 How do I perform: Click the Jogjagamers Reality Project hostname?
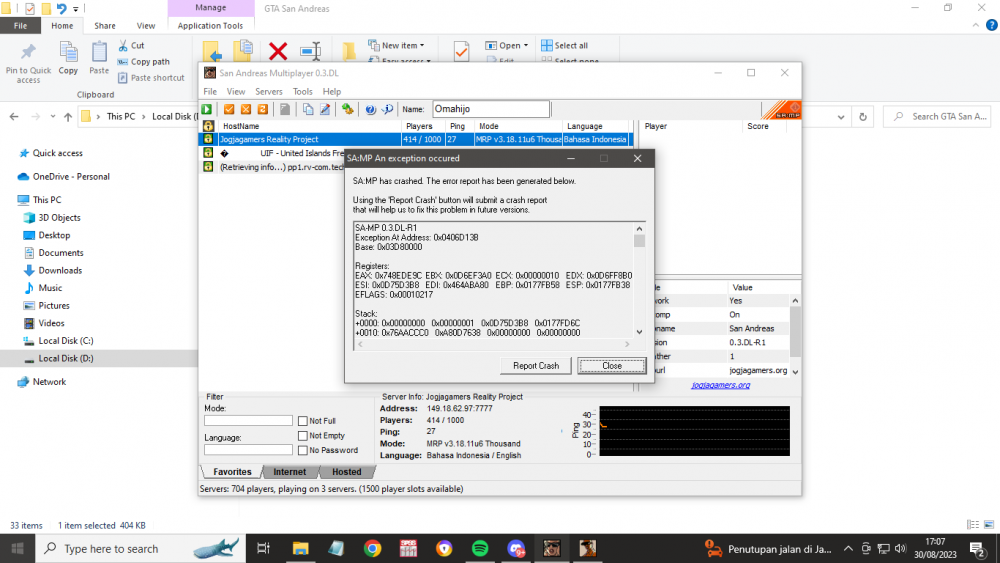coord(268,139)
